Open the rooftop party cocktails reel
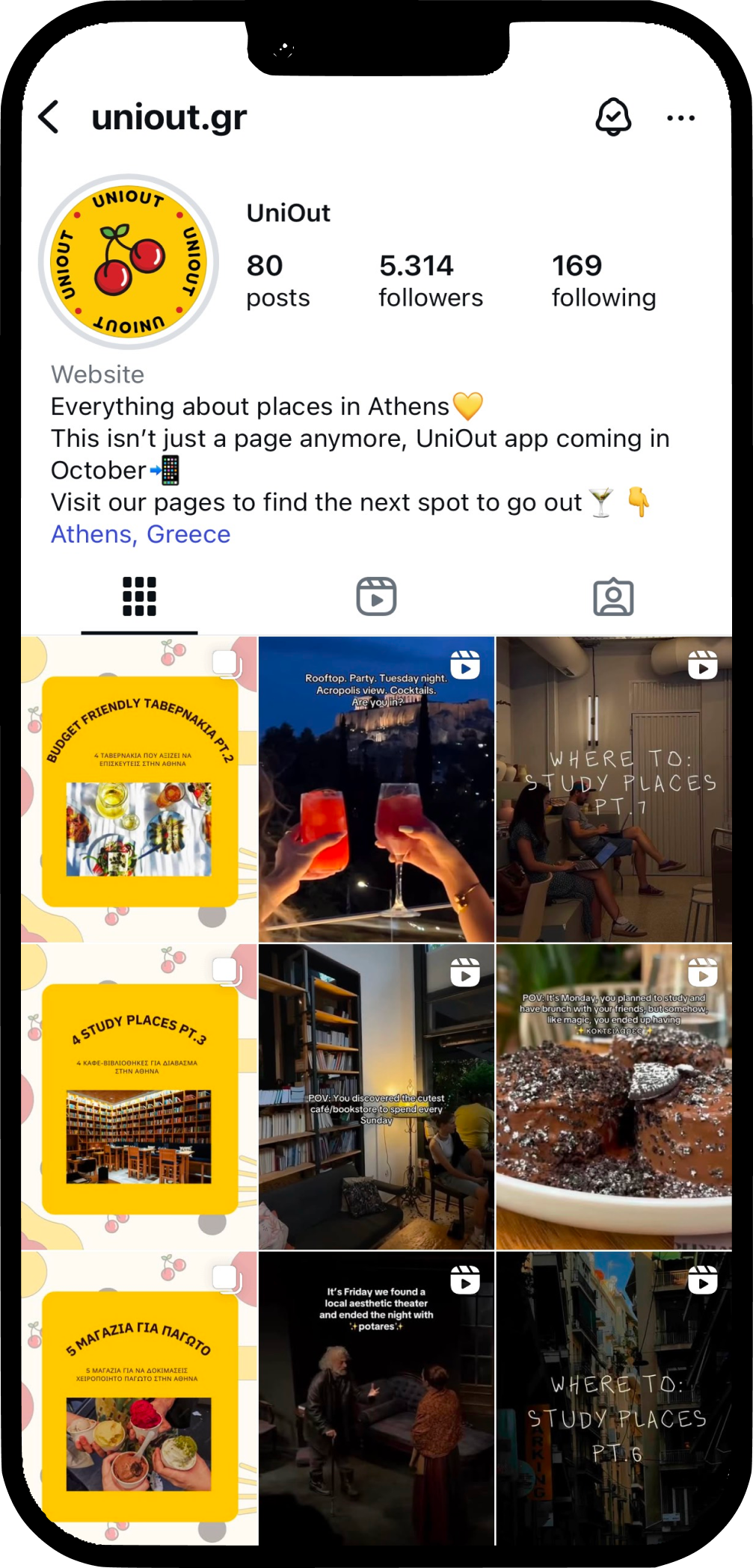This screenshot has width=753, height=1568. (x=376, y=789)
